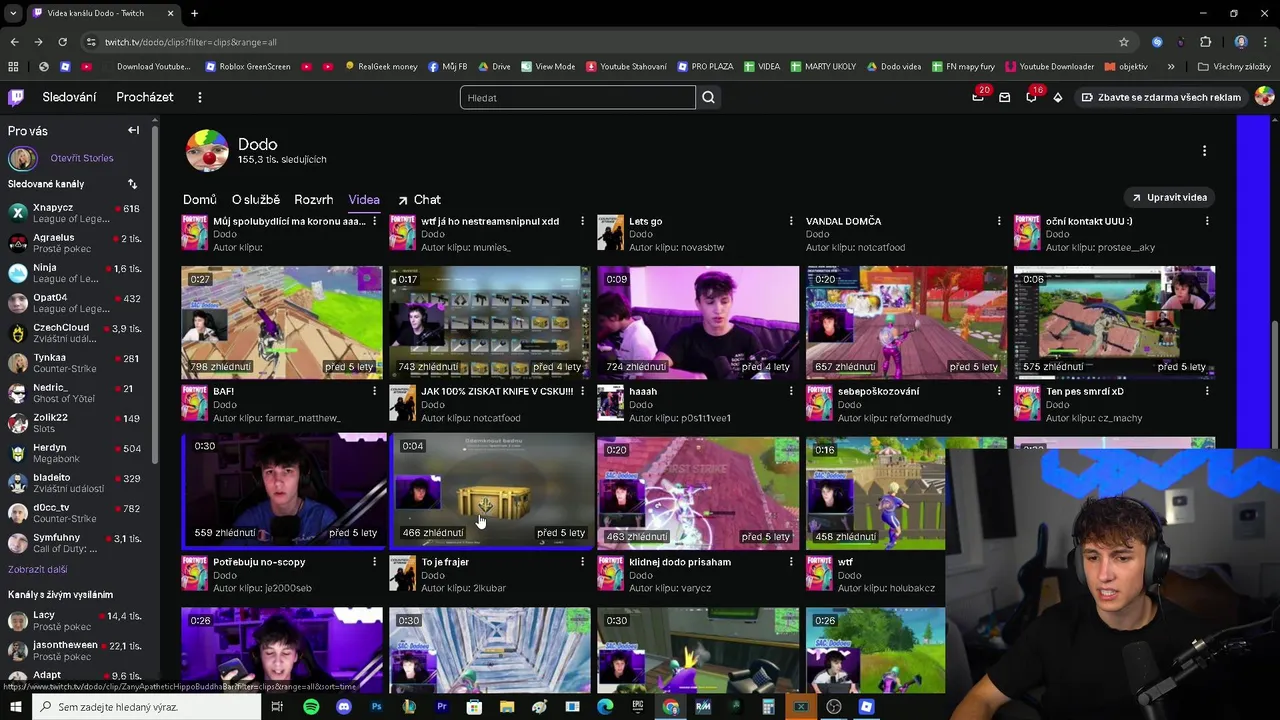Open Discord from the taskbar

coord(344,707)
